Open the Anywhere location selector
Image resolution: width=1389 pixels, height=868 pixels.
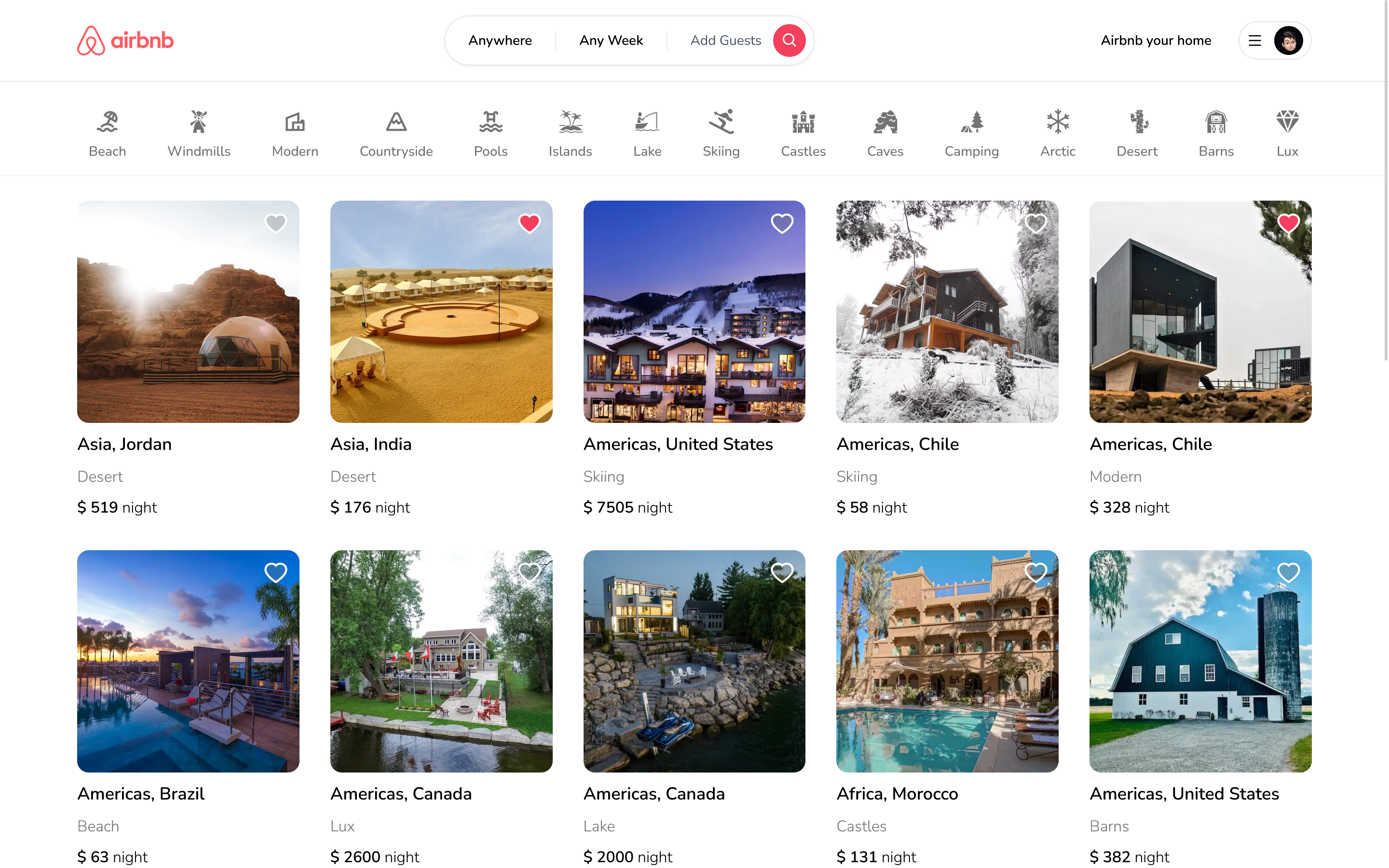click(x=500, y=40)
